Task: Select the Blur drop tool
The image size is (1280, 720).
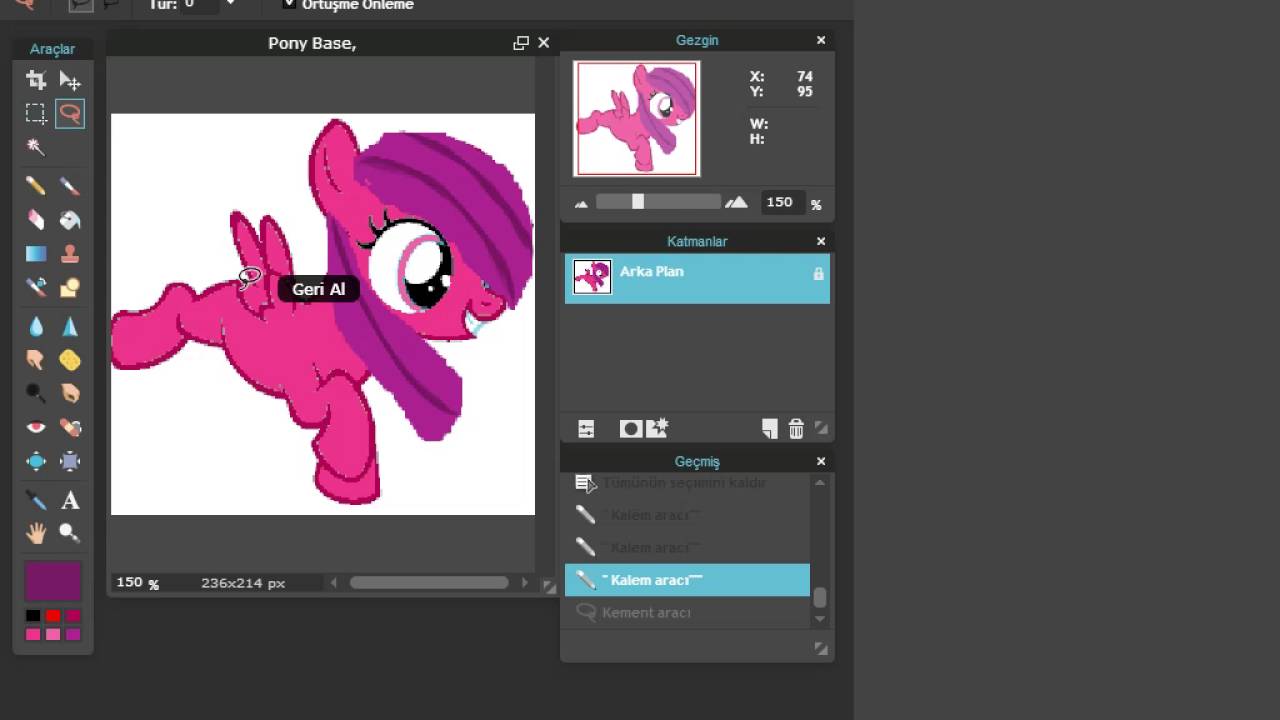Action: 36,326
